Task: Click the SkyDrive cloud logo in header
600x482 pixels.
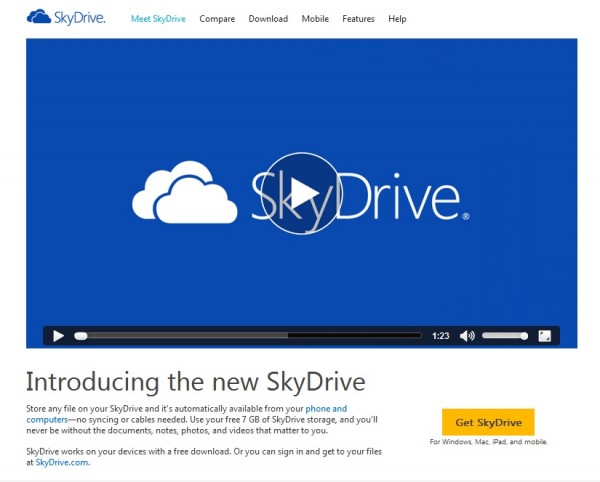Action: coord(39,17)
